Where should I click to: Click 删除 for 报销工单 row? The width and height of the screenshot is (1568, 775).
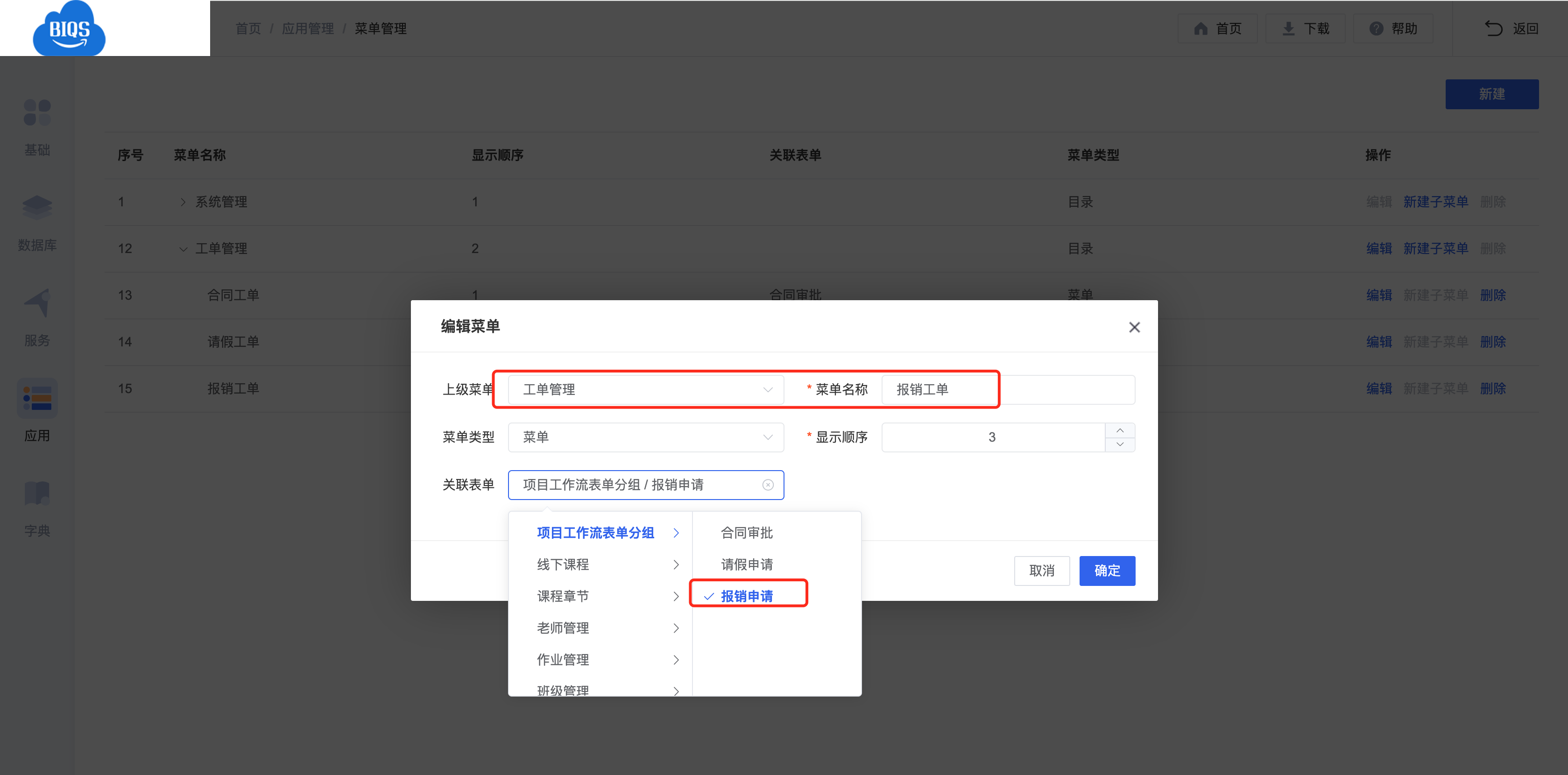(1492, 388)
